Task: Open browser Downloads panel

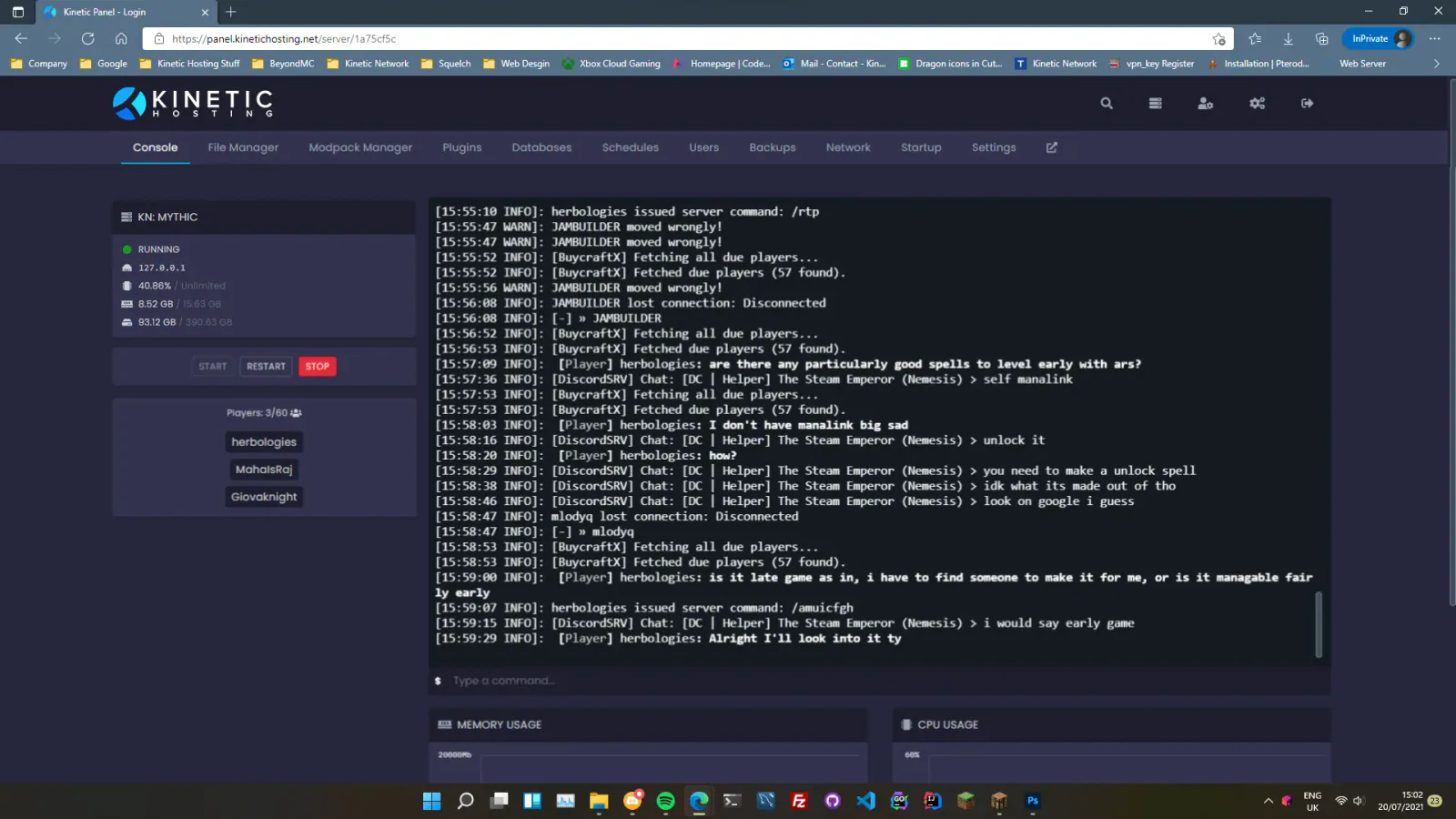Action: pos(1289,39)
